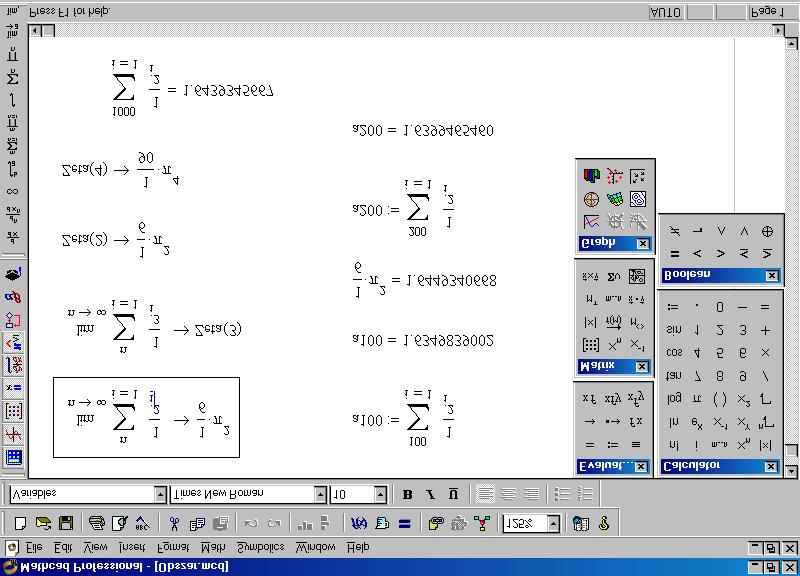Click the a100 = 1.634983900 result
The height and width of the screenshot is (576, 800).
tap(423, 340)
